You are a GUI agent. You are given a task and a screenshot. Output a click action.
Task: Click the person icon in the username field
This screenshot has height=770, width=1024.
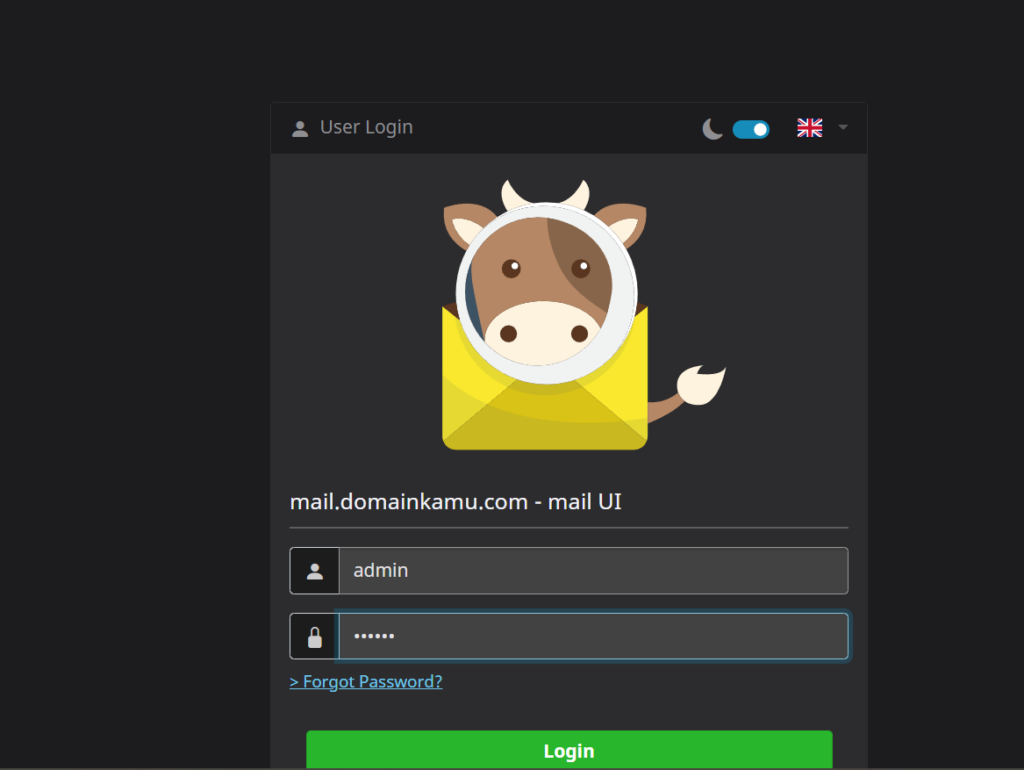tap(314, 570)
